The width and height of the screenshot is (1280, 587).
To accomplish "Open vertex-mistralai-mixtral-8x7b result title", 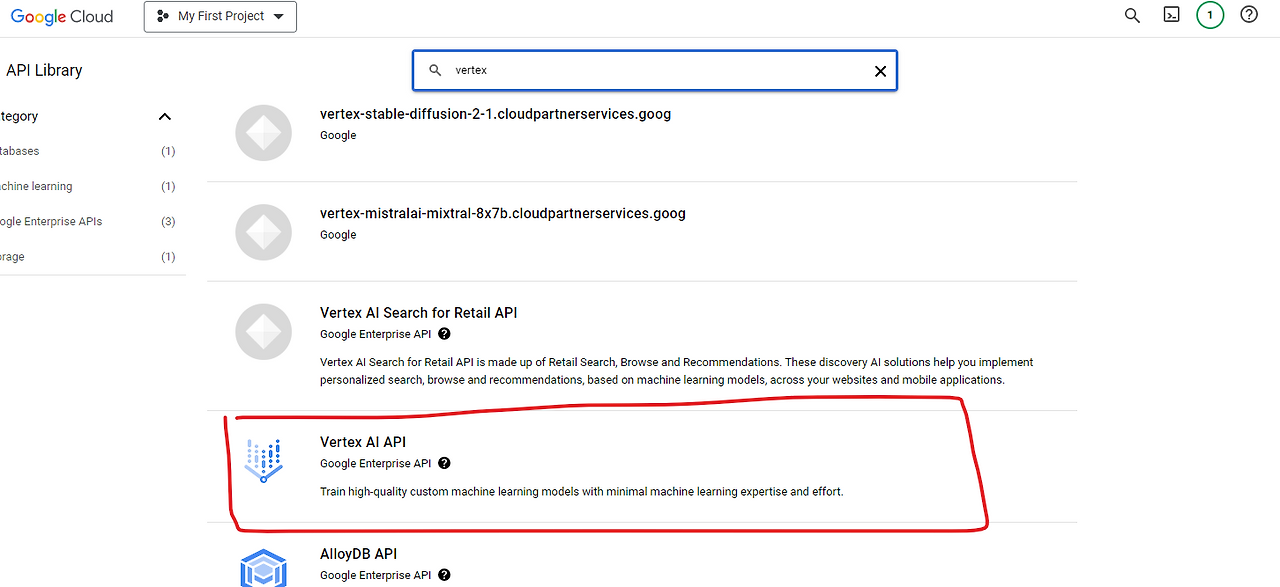I will pos(503,213).
